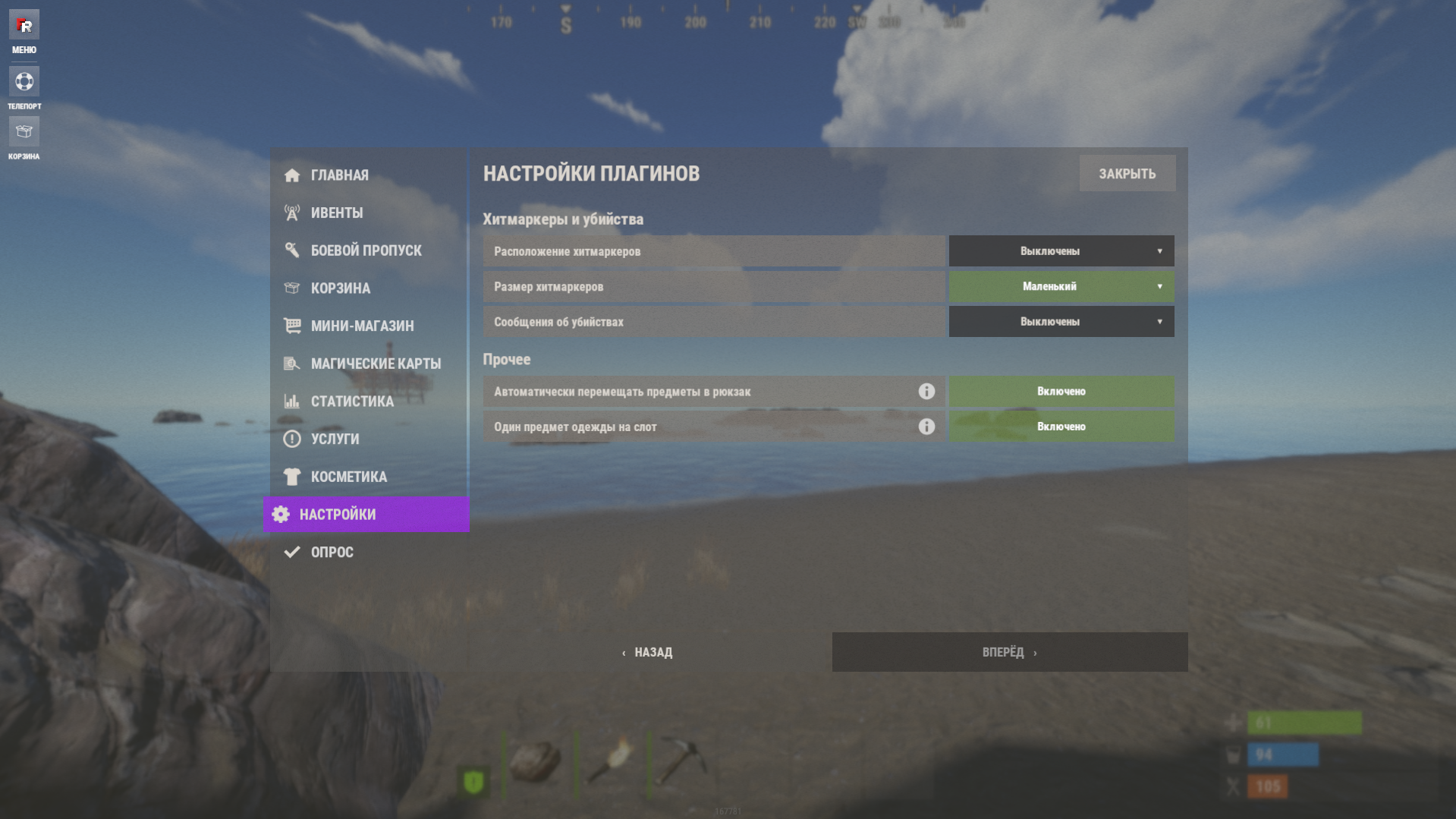The width and height of the screenshot is (1456, 819).
Task: Open the КОРЗИНА box icon in HUD
Action: tap(24, 132)
